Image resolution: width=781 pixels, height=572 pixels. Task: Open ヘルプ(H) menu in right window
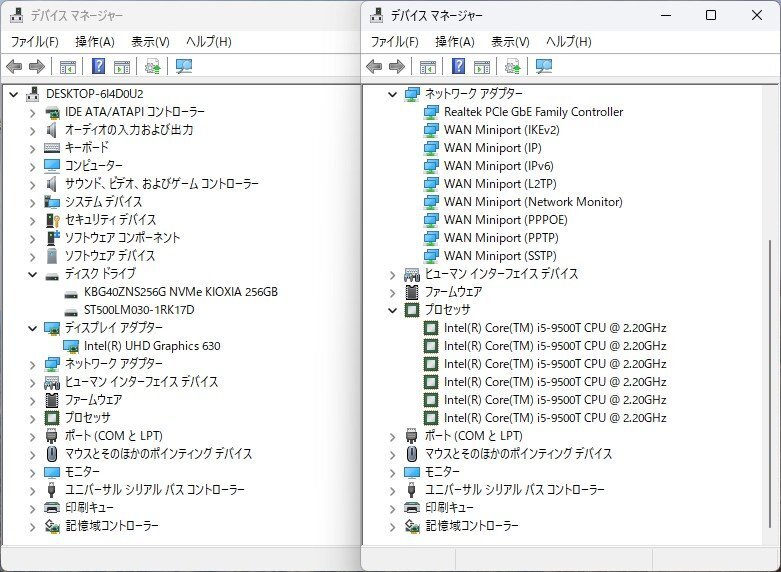coord(569,41)
